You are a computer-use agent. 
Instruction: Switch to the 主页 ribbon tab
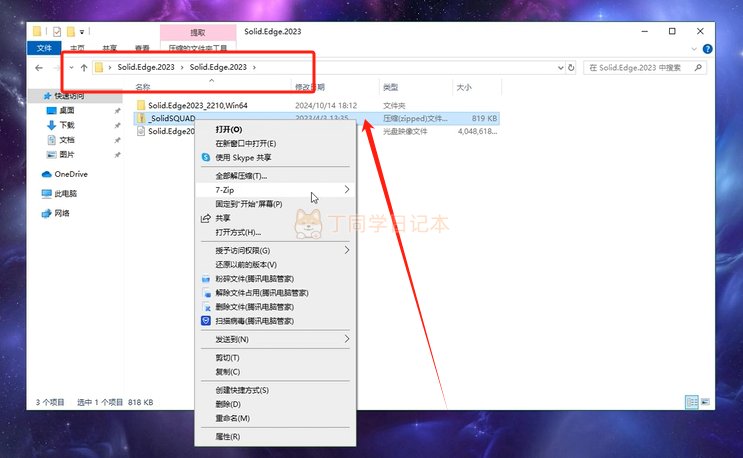[x=77, y=48]
